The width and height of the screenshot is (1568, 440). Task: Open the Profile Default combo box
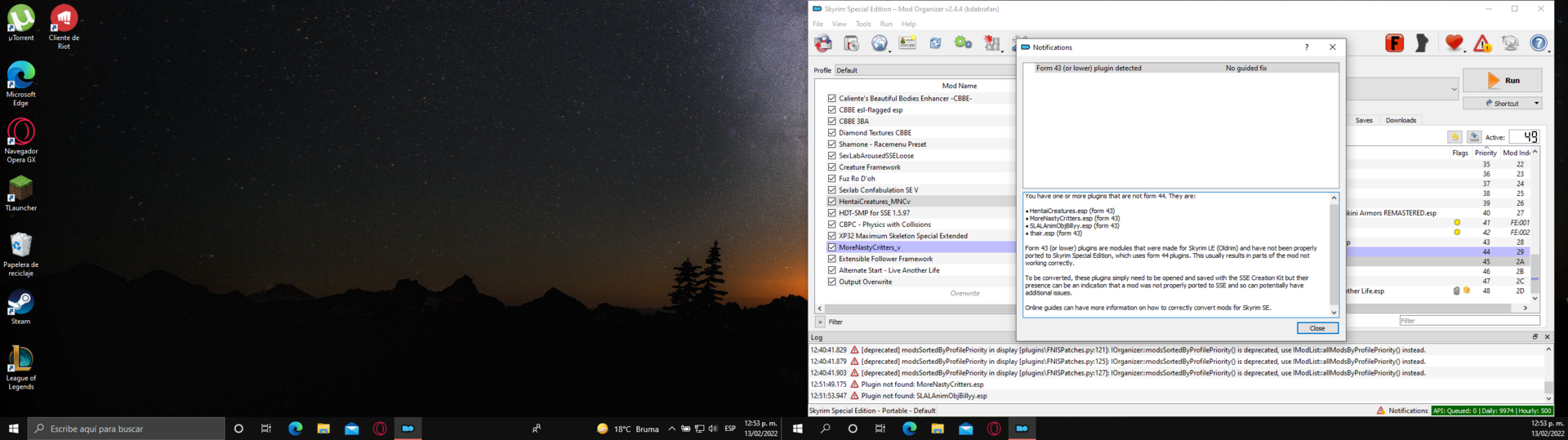(925, 70)
